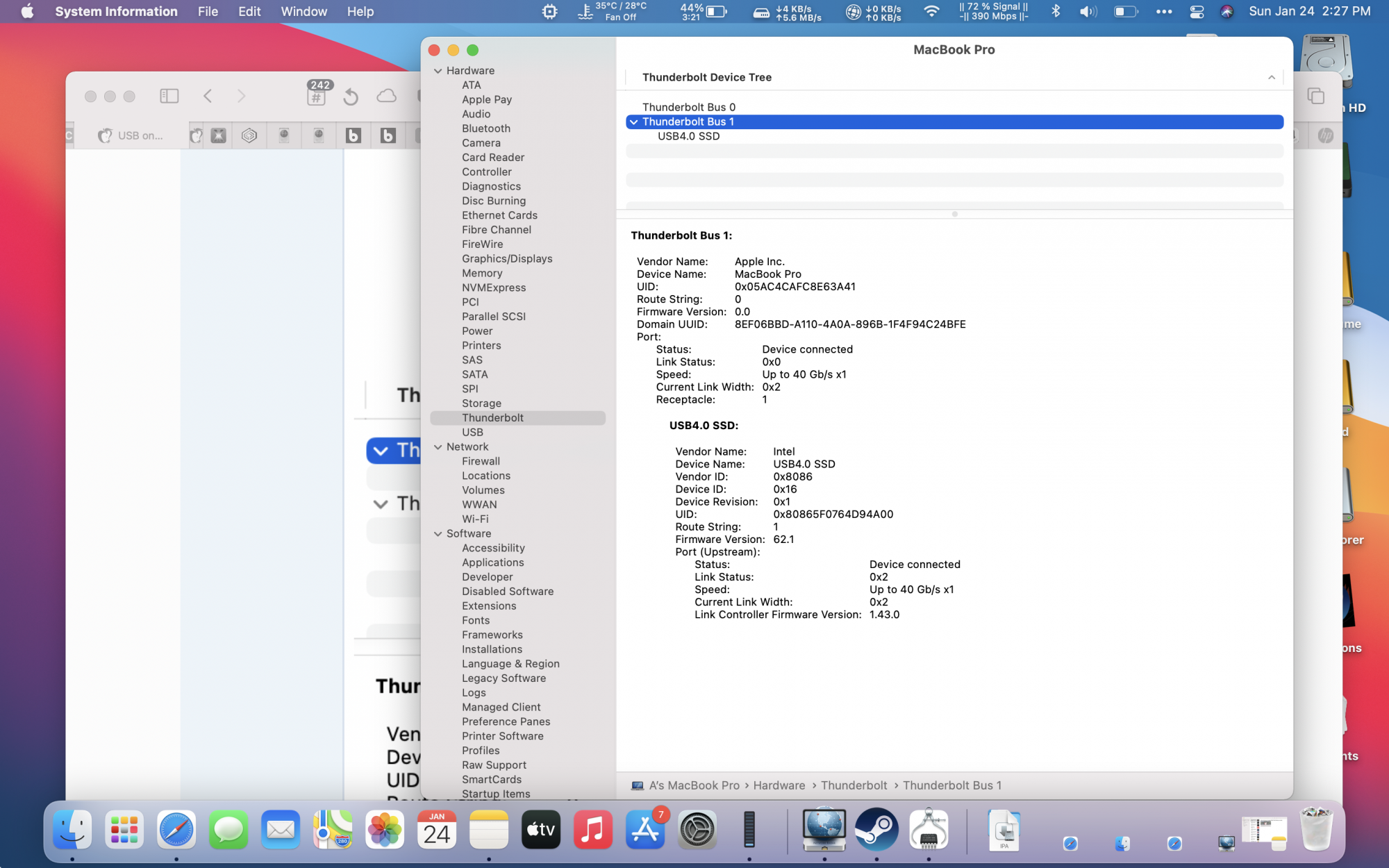The image size is (1389, 868).
Task: Click the iCloud tabs cloud icon
Action: 386,96
